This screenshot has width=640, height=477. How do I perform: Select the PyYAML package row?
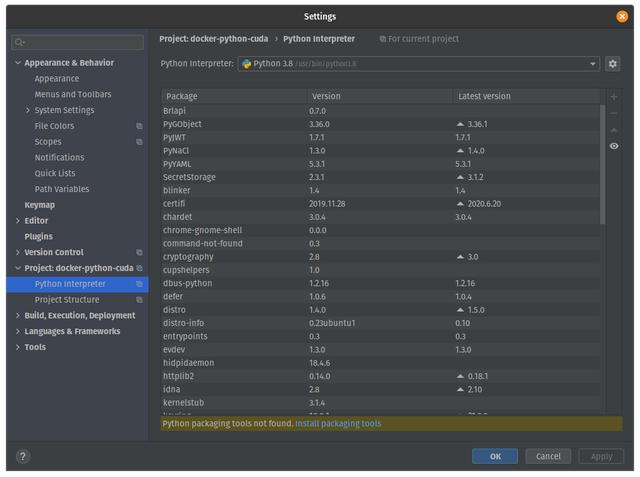380,164
